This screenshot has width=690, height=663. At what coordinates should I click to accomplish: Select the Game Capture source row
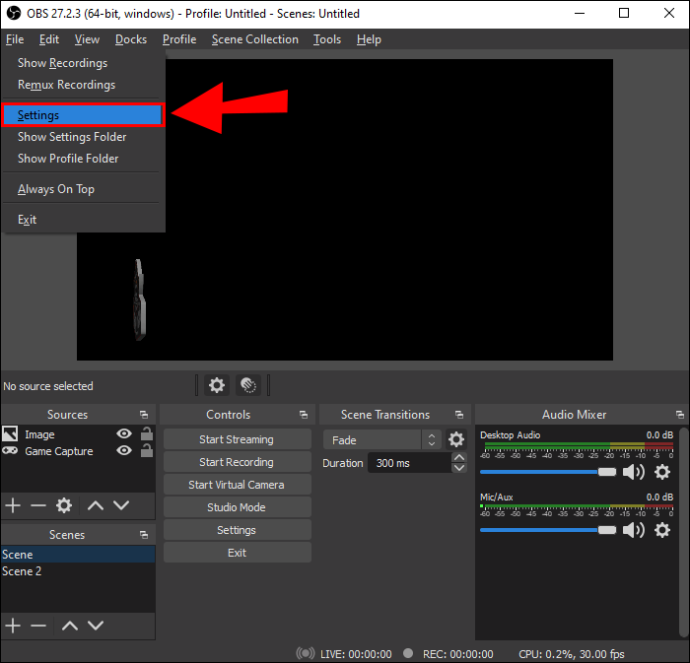(x=78, y=451)
